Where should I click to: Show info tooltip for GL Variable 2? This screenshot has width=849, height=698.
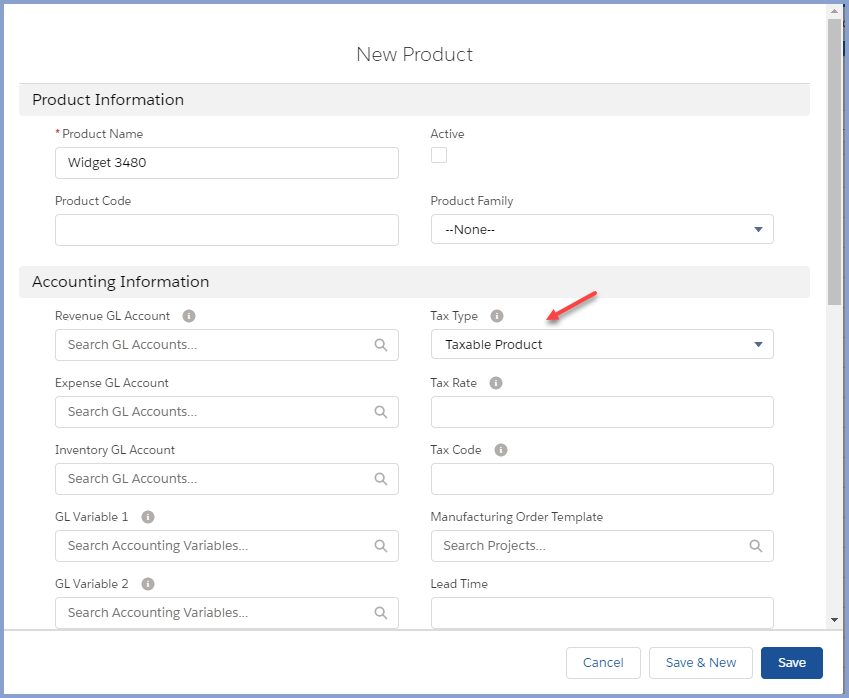pos(148,584)
